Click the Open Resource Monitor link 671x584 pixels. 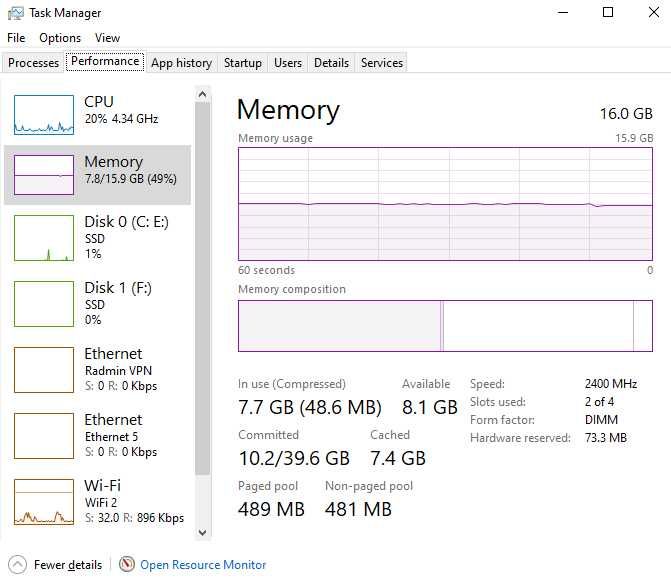coord(203,565)
